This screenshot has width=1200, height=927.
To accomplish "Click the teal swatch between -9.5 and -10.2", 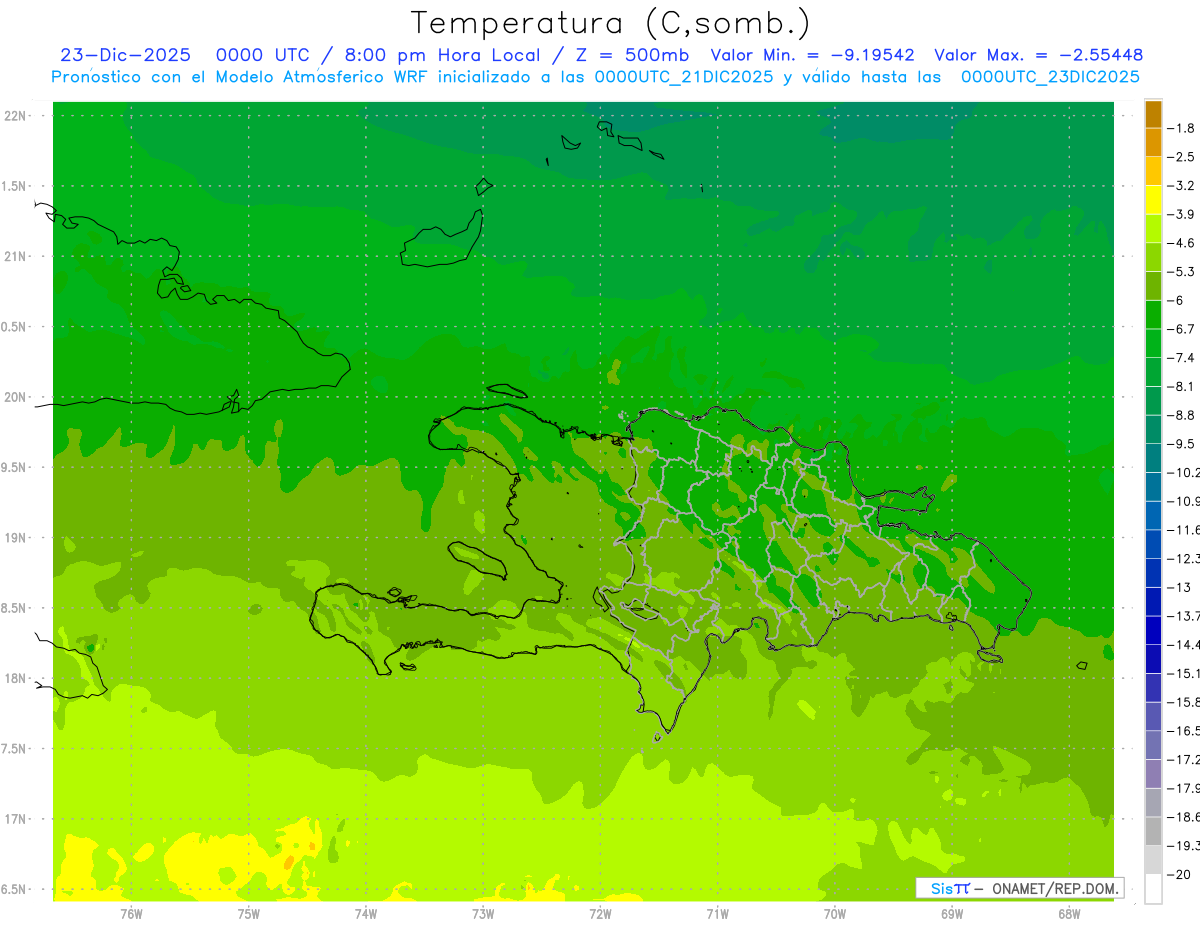I will pyautogui.click(x=1153, y=458).
